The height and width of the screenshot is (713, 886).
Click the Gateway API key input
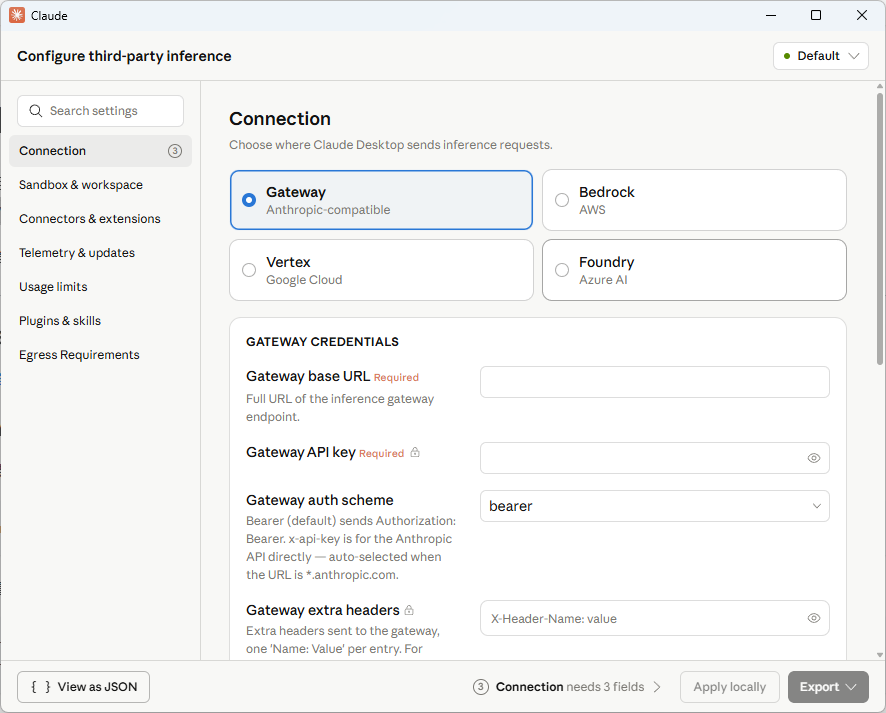[x=655, y=458]
